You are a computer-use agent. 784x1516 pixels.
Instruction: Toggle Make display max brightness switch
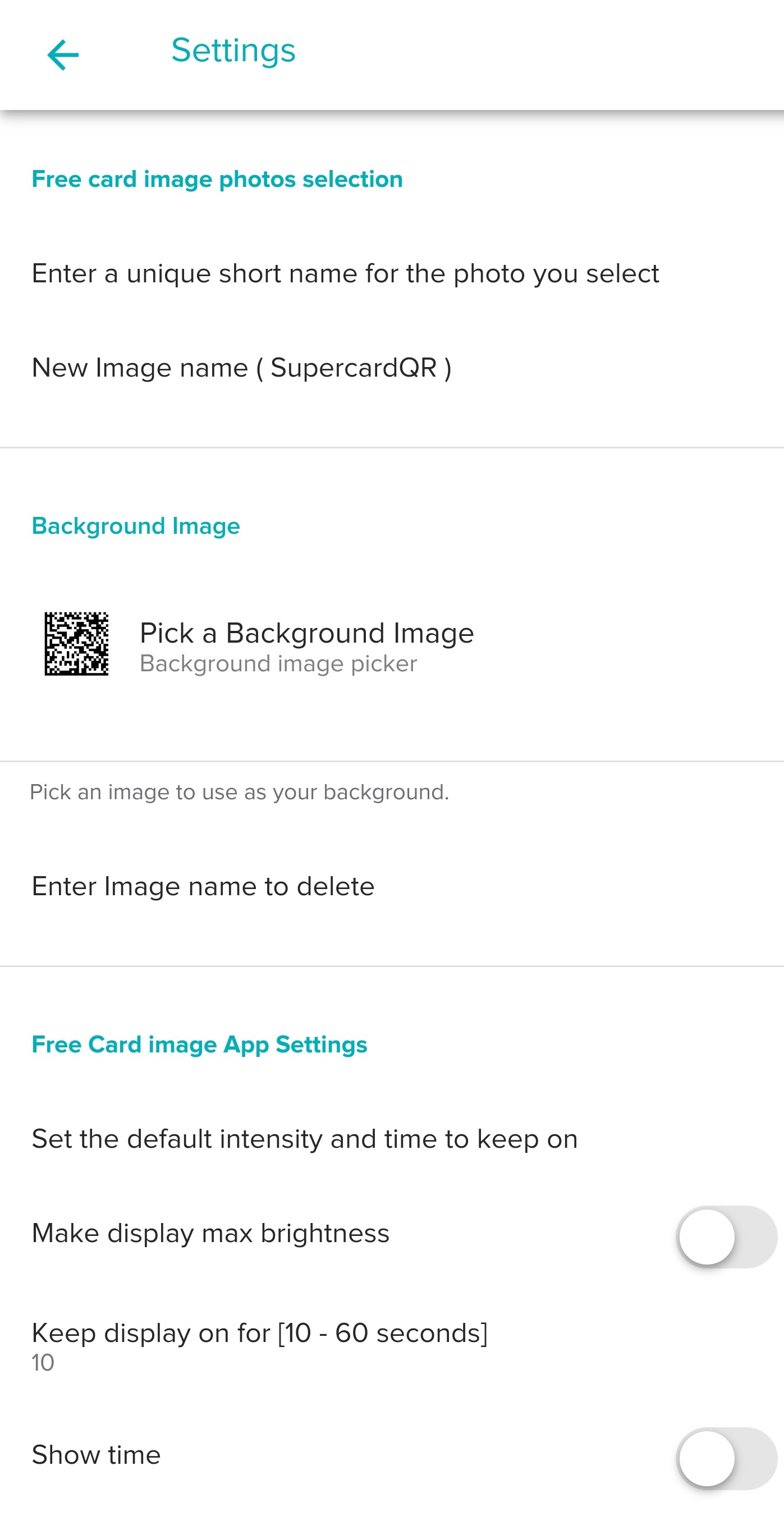click(x=727, y=1236)
